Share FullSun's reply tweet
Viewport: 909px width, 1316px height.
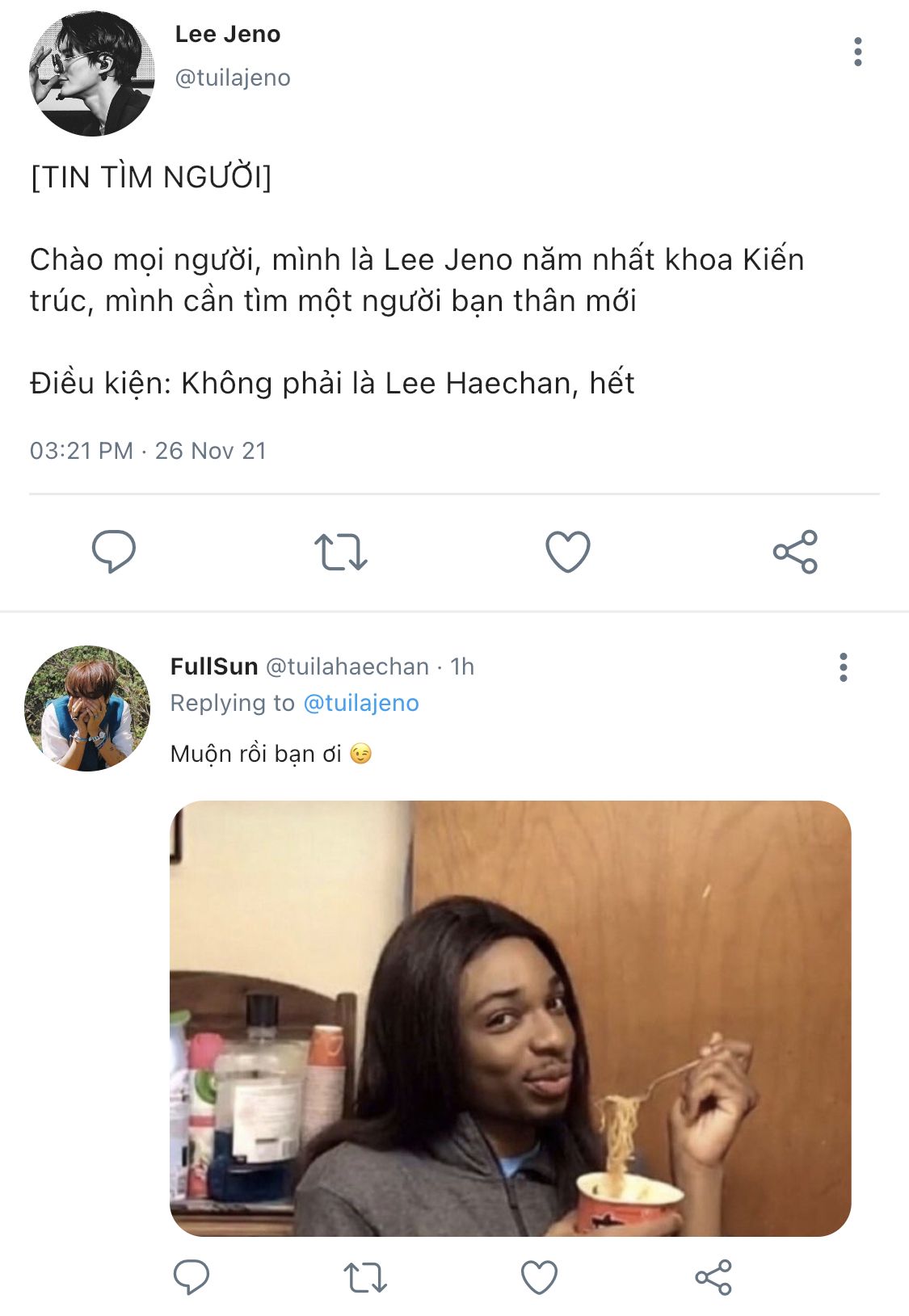pos(713,1277)
